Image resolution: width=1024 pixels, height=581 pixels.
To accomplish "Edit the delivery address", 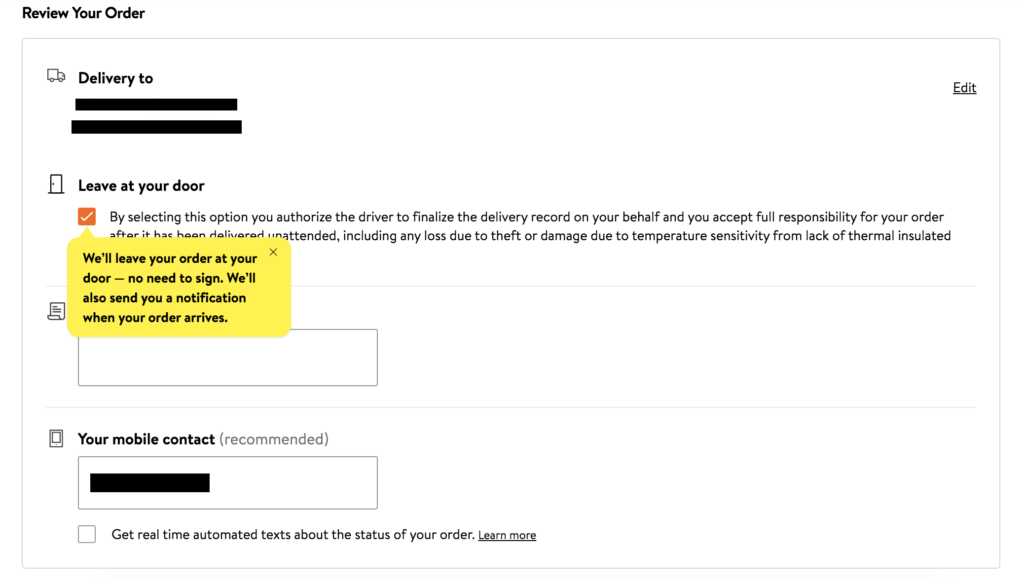I will [x=964, y=88].
